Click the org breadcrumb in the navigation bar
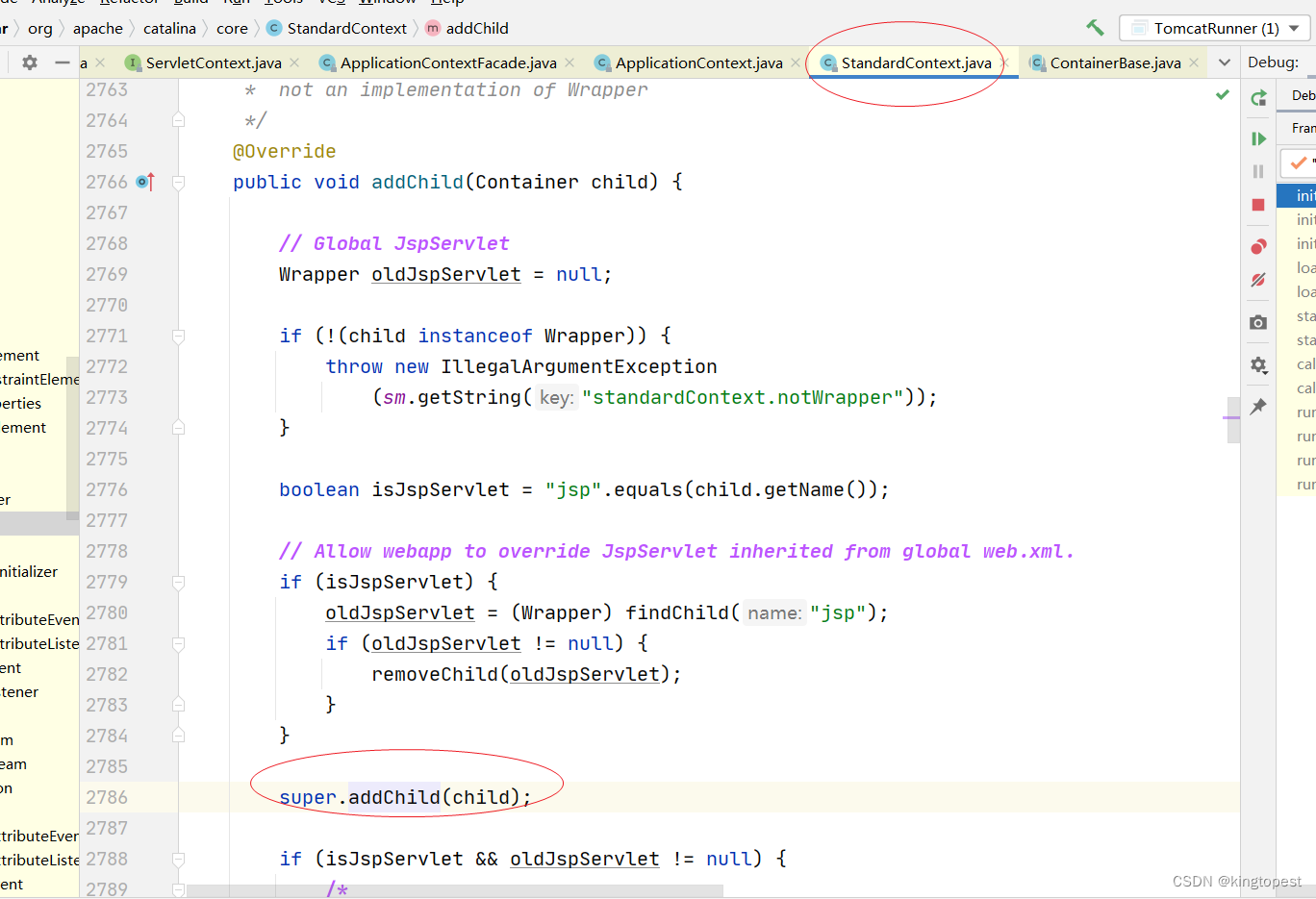The width and height of the screenshot is (1316, 899). (40, 28)
